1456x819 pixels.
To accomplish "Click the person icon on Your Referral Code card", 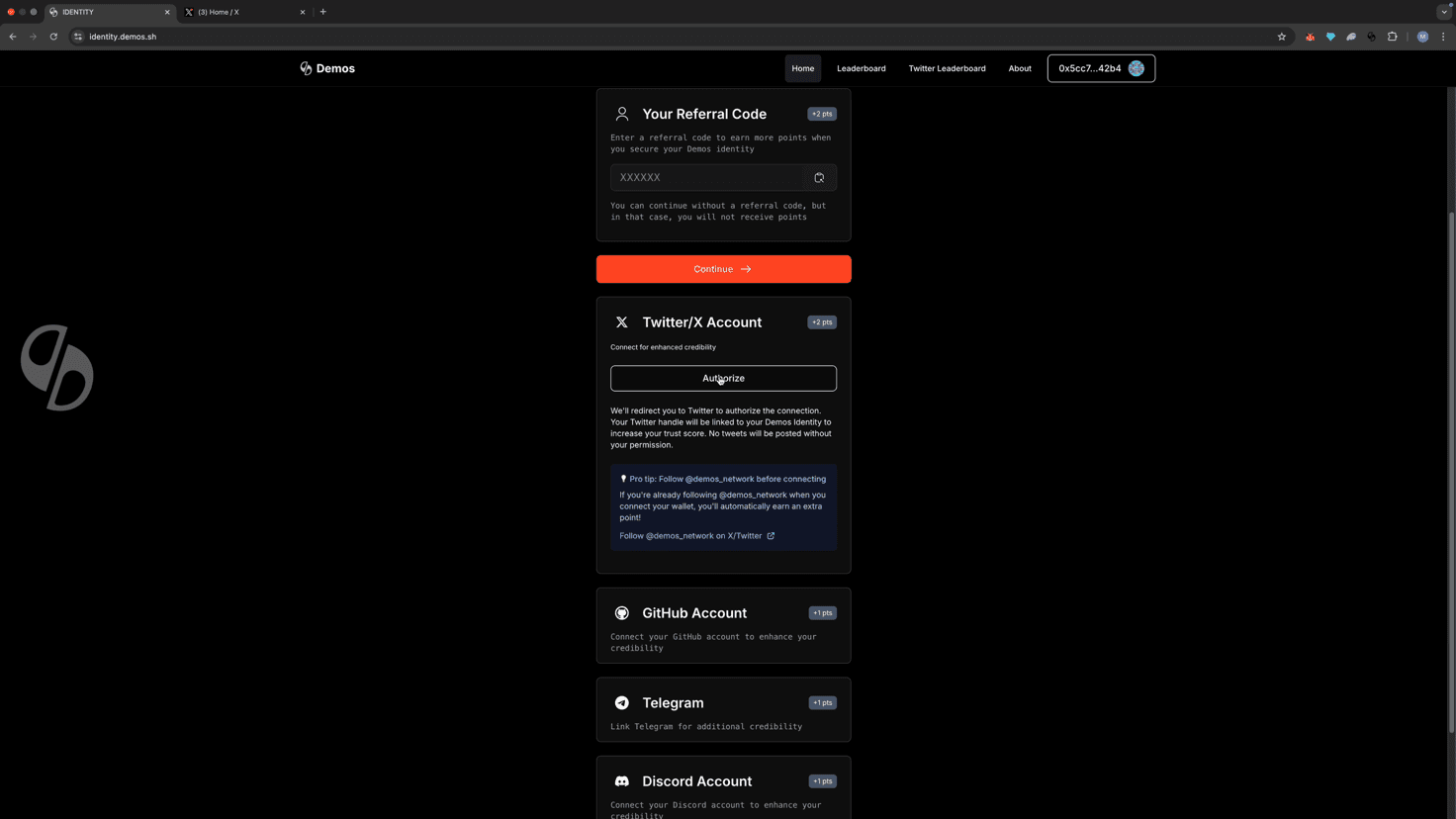I will [622, 114].
